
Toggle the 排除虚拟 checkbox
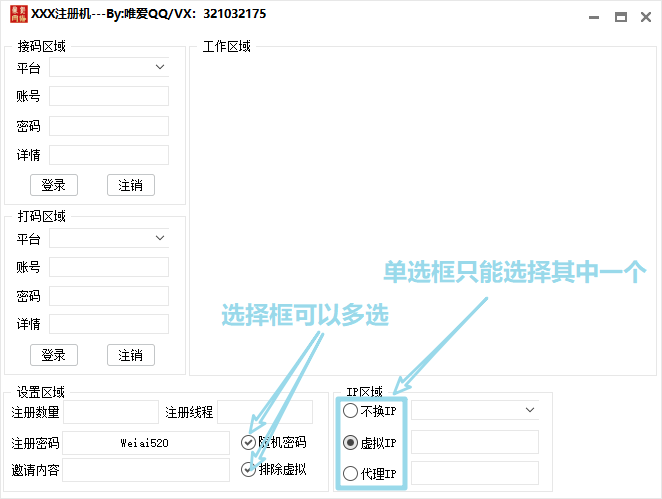[x=248, y=469]
